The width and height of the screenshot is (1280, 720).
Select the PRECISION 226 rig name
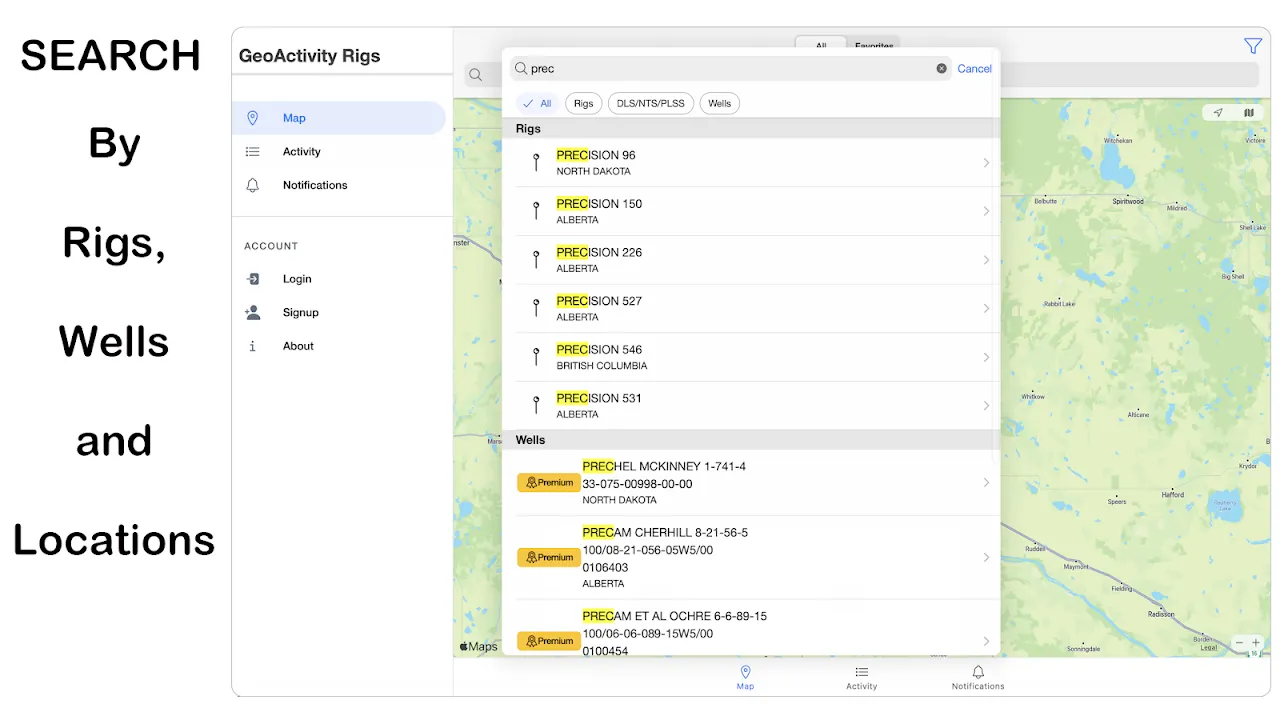pyautogui.click(x=599, y=252)
